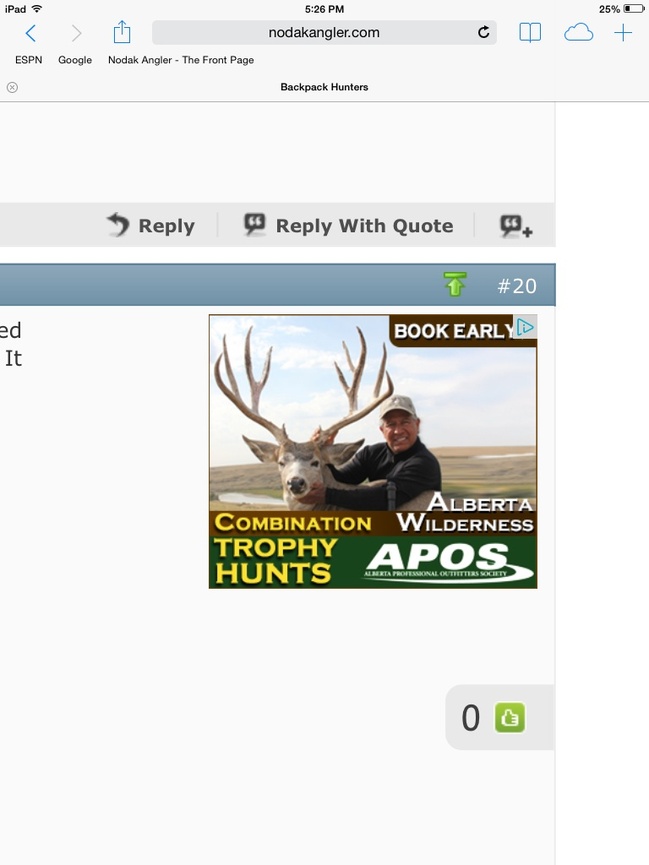This screenshot has height=865, width=649.
Task: Tap the Safari forward arrow
Action: coord(77,33)
